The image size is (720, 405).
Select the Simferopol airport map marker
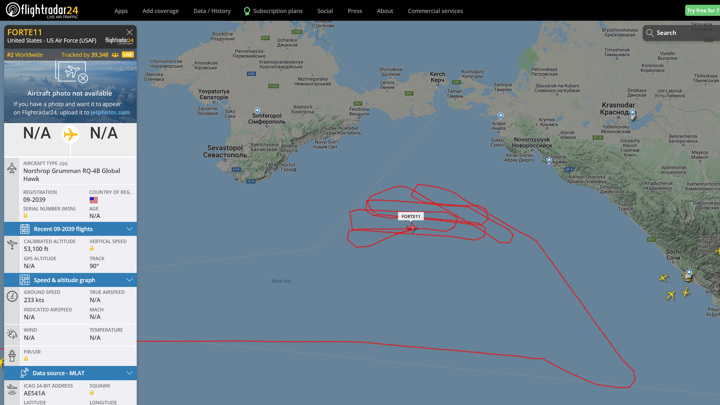[x=257, y=111]
